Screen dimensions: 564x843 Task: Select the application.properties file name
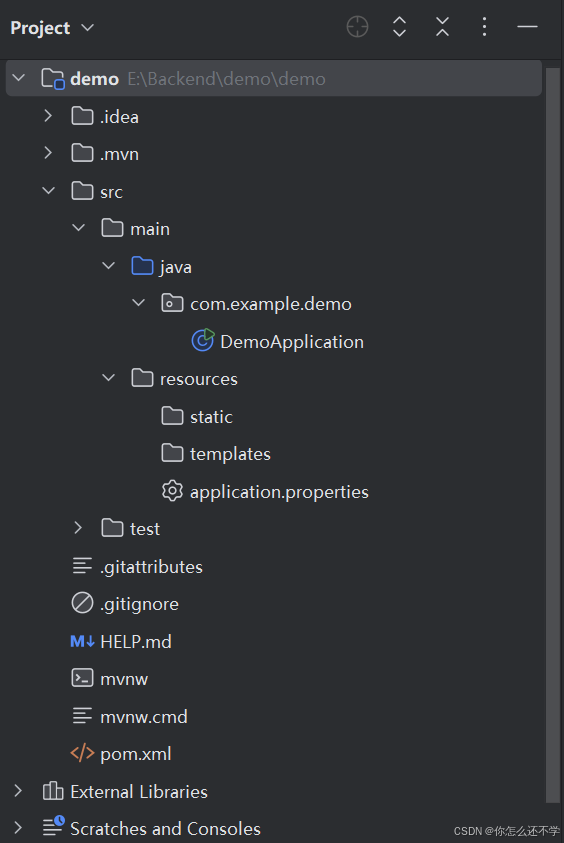click(280, 492)
